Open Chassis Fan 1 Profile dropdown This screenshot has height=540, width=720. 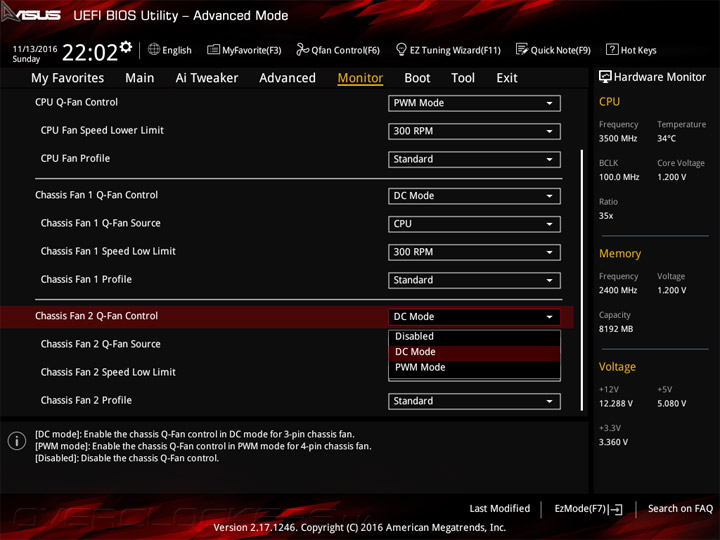point(474,280)
